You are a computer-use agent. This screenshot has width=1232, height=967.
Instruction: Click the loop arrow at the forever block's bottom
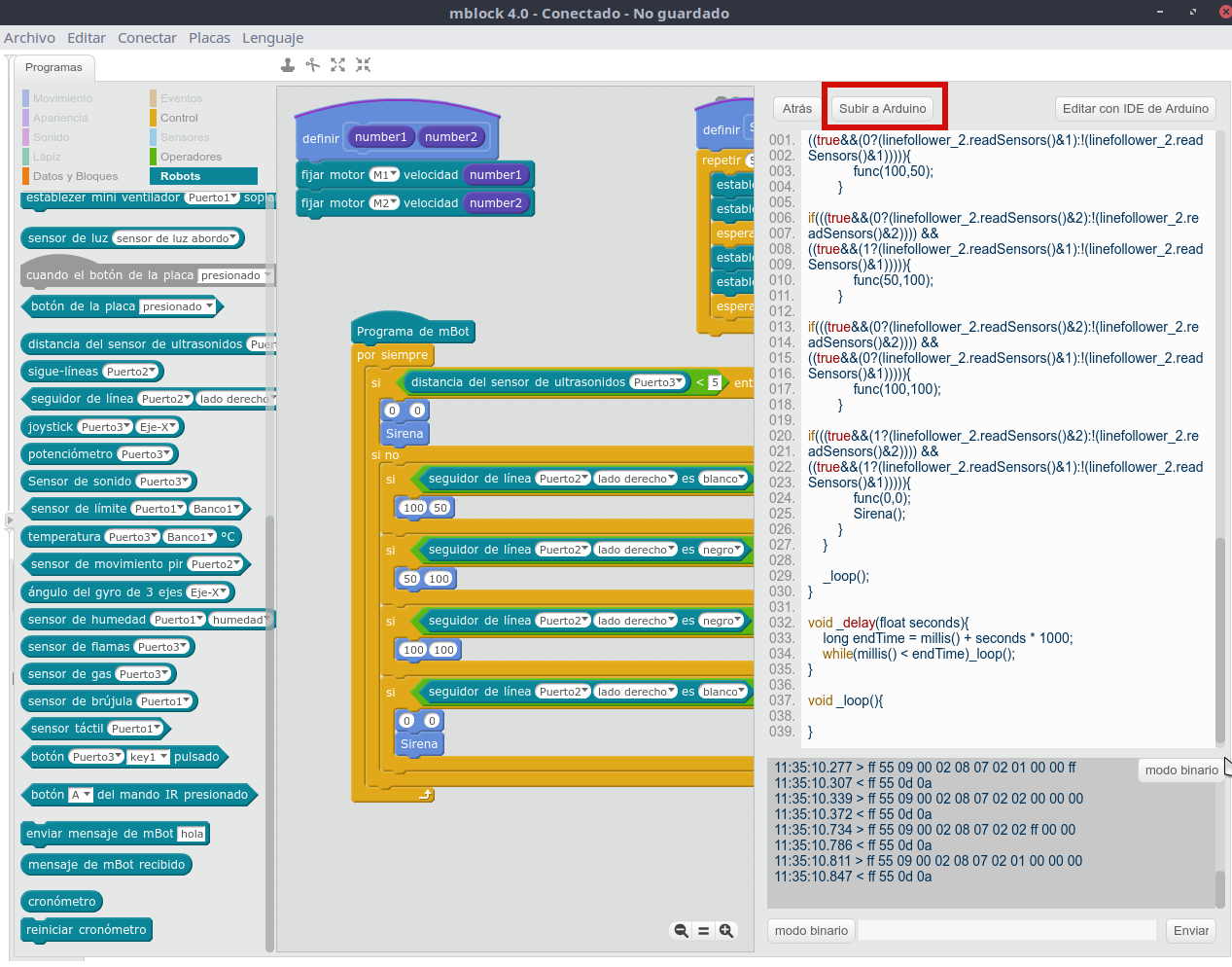click(x=425, y=795)
